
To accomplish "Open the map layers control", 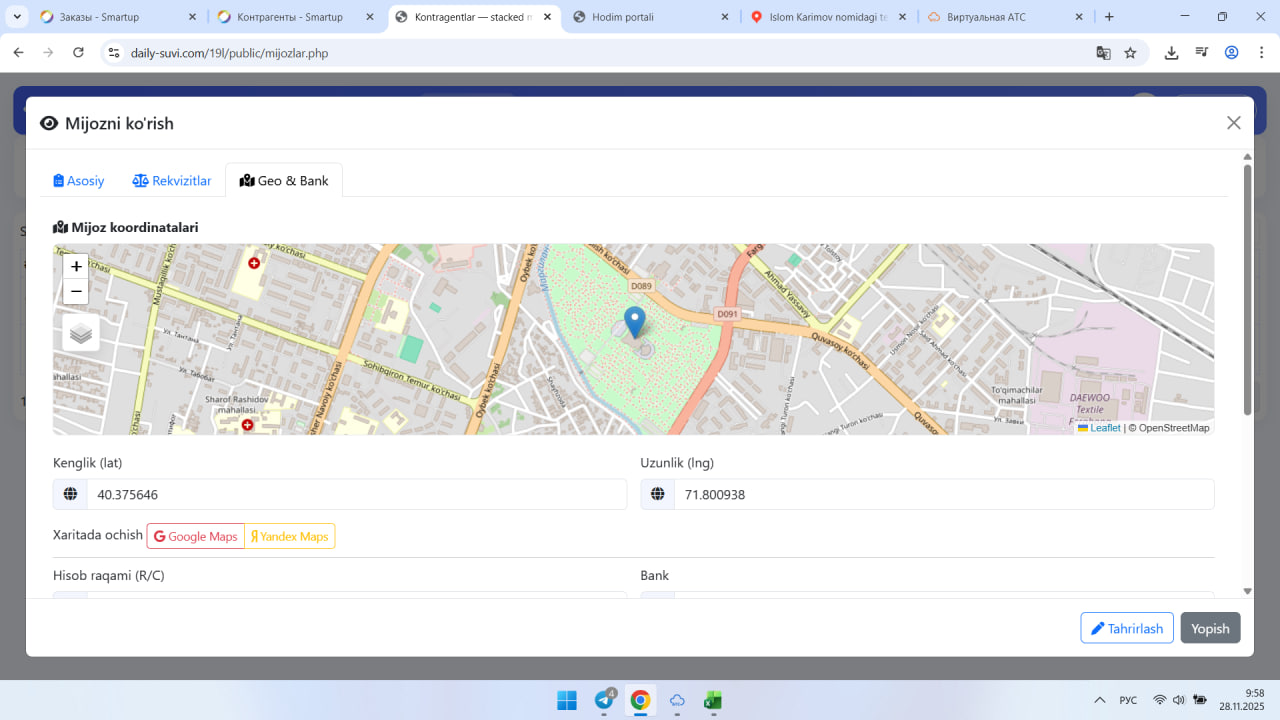I will (x=81, y=334).
